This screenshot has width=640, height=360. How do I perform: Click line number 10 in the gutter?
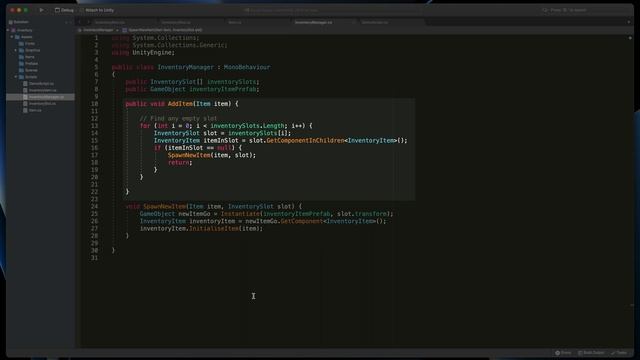pyautogui.click(x=94, y=104)
